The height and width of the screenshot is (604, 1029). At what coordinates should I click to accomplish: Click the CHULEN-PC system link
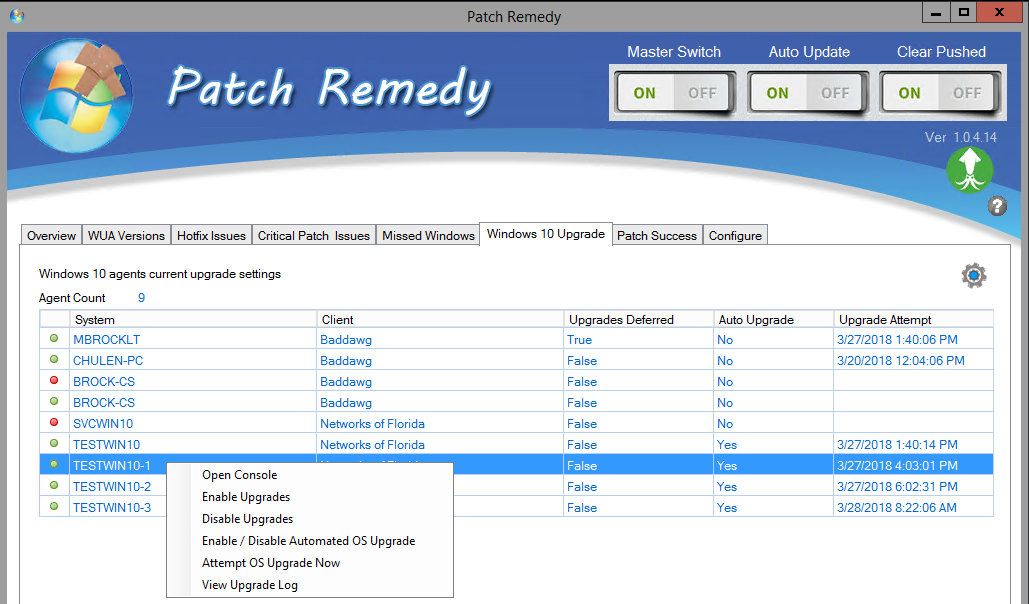click(x=108, y=361)
